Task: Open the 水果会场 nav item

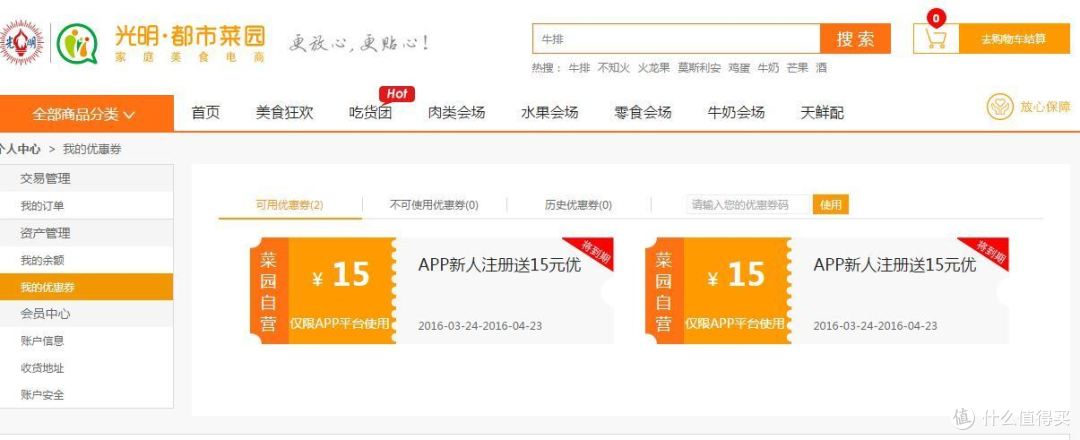Action: [x=550, y=113]
